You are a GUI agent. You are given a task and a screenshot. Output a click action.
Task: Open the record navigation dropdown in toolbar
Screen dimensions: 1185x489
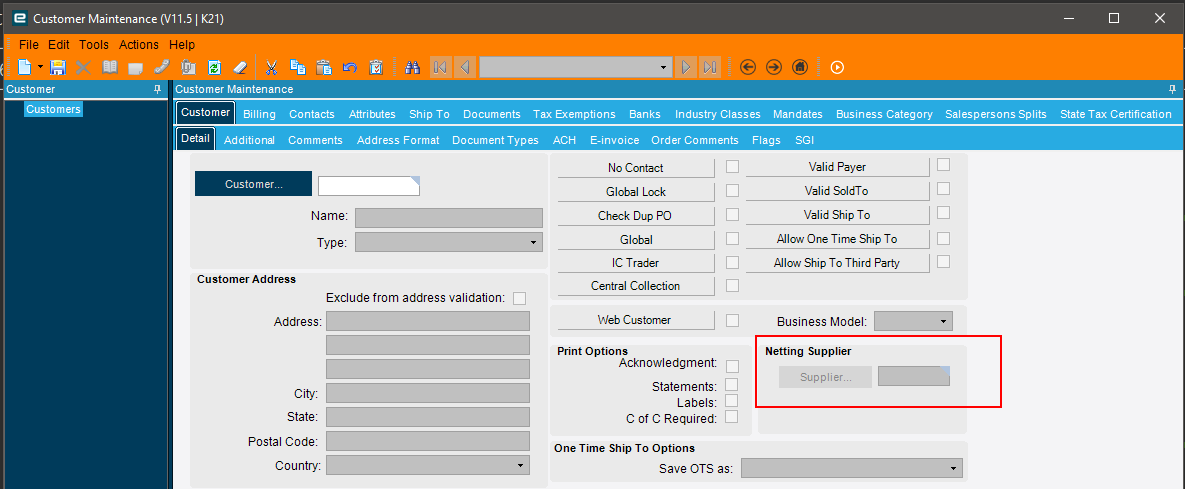[664, 67]
